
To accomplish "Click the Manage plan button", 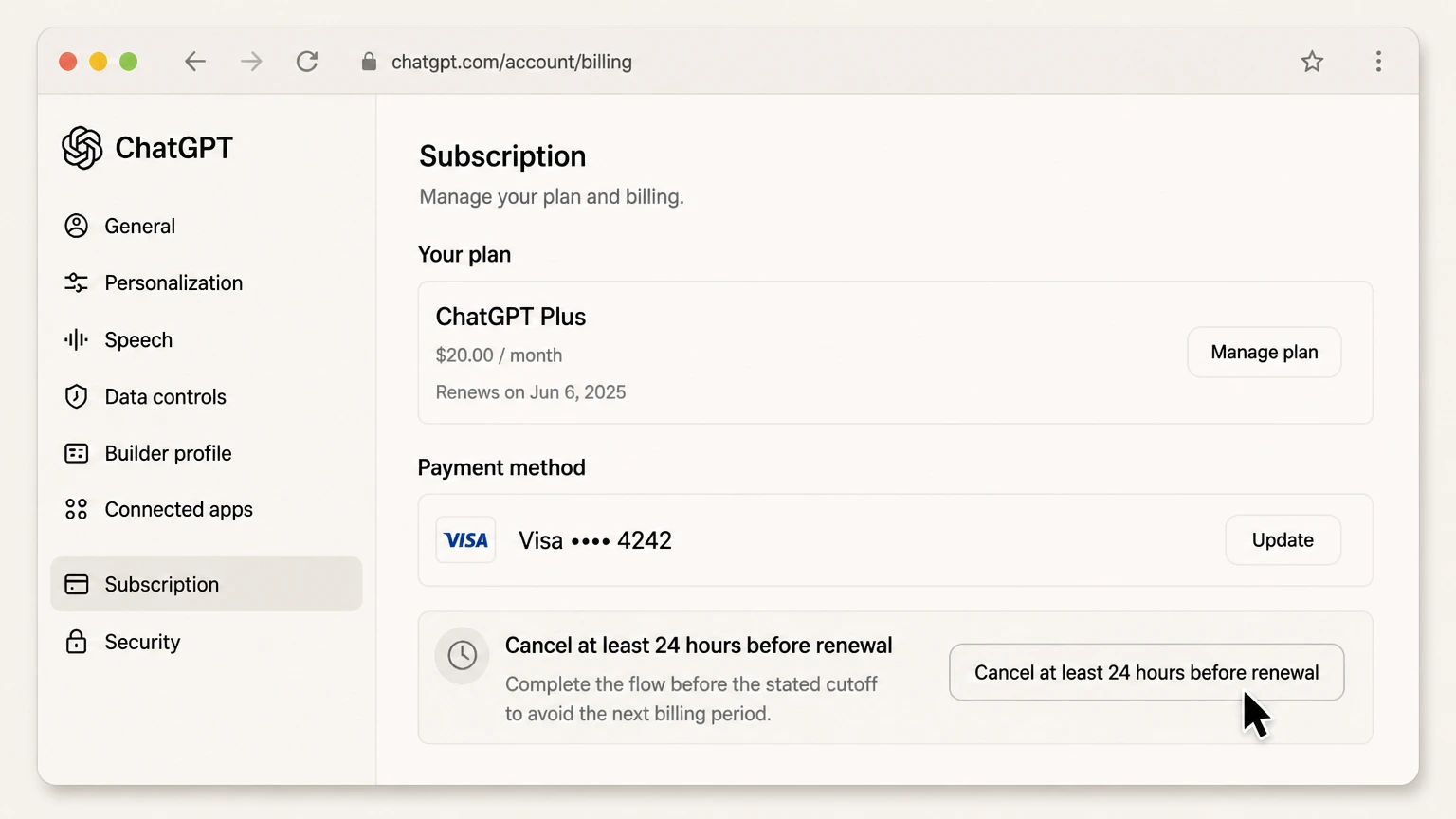I will click(x=1265, y=352).
